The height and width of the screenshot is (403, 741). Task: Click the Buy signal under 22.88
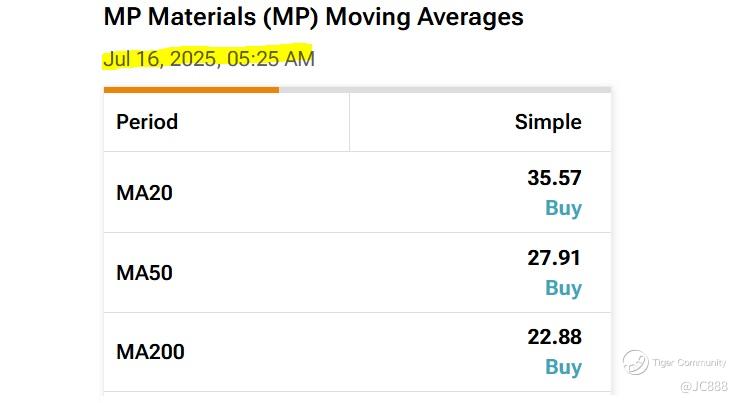point(563,367)
